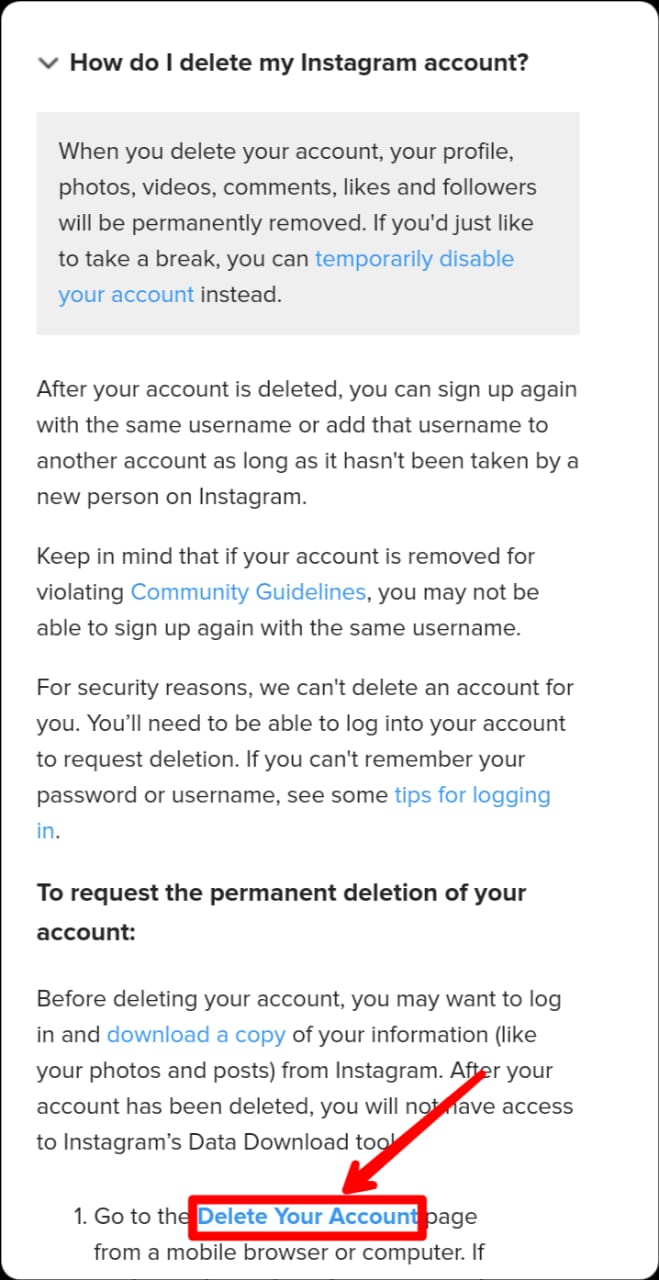Click the red arrow annotation
This screenshot has height=1280, width=659.
pyautogui.click(x=420, y=1128)
